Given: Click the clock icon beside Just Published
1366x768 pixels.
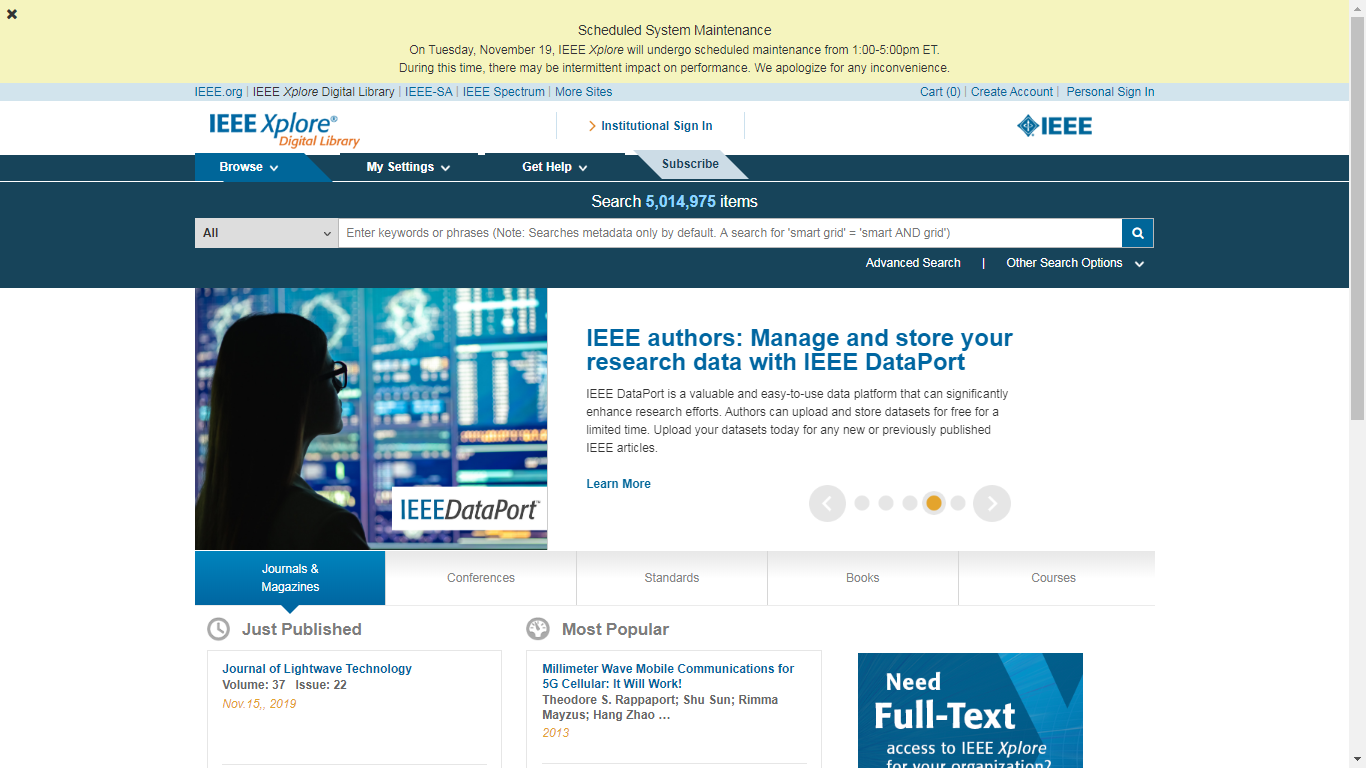Looking at the screenshot, I should (x=218, y=629).
